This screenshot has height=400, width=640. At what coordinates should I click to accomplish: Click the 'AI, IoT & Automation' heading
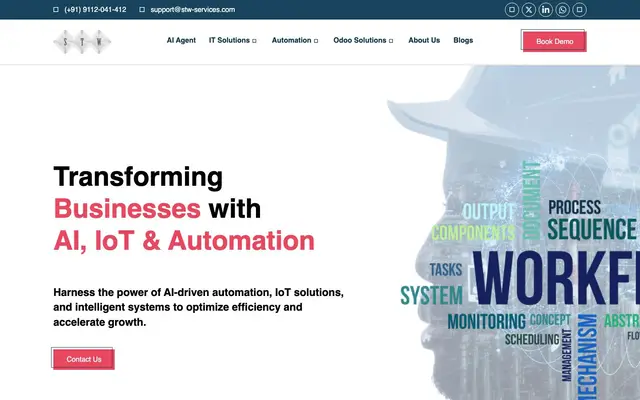coord(184,241)
